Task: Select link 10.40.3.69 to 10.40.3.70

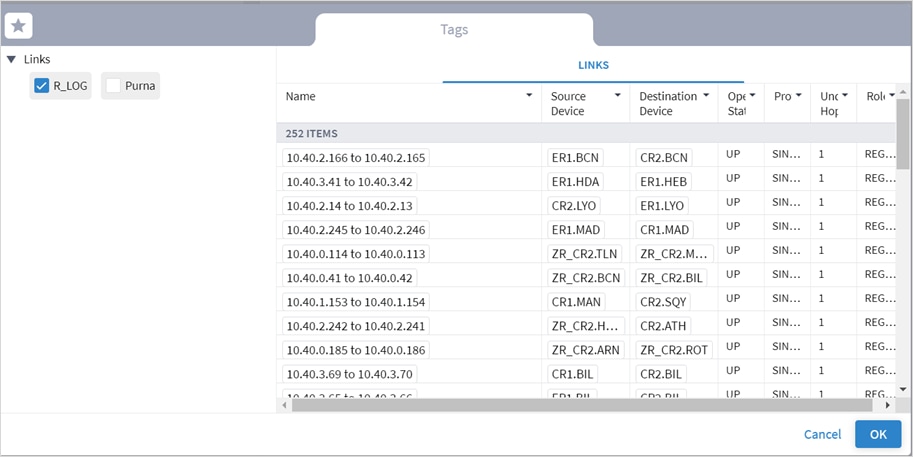Action: tap(349, 374)
